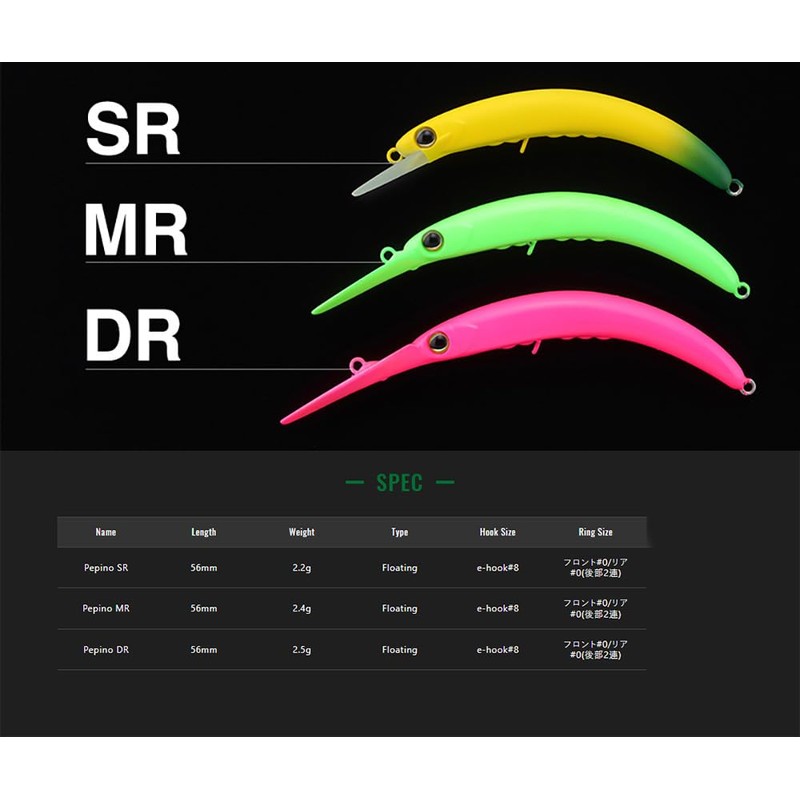Click the Hook Size column header
The height and width of the screenshot is (800, 800).
click(497, 532)
